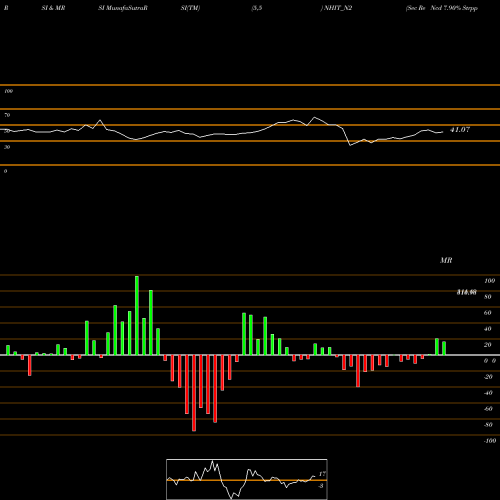Click value 17 in the mini chart
Viewport: 500px width, 500px height.
click(x=322, y=474)
